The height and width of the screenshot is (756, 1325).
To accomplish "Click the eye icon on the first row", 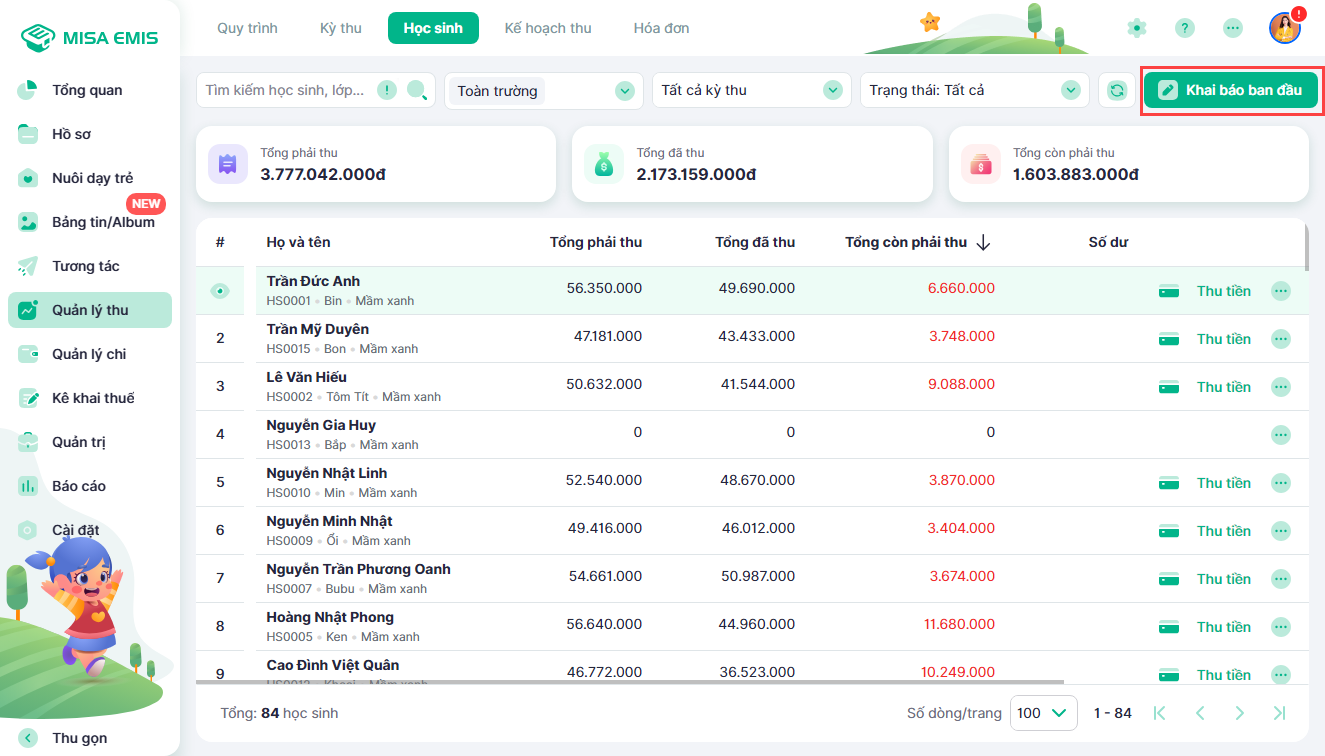I will tap(220, 291).
